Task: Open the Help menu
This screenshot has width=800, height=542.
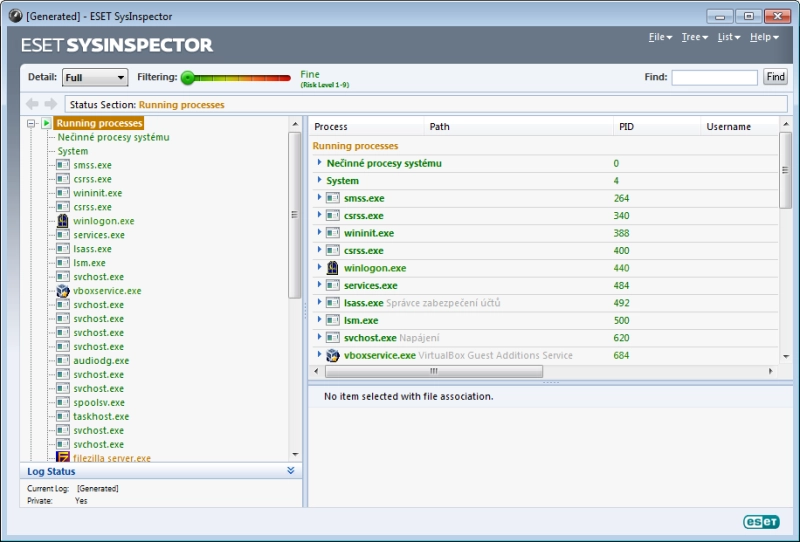Action: coord(764,37)
